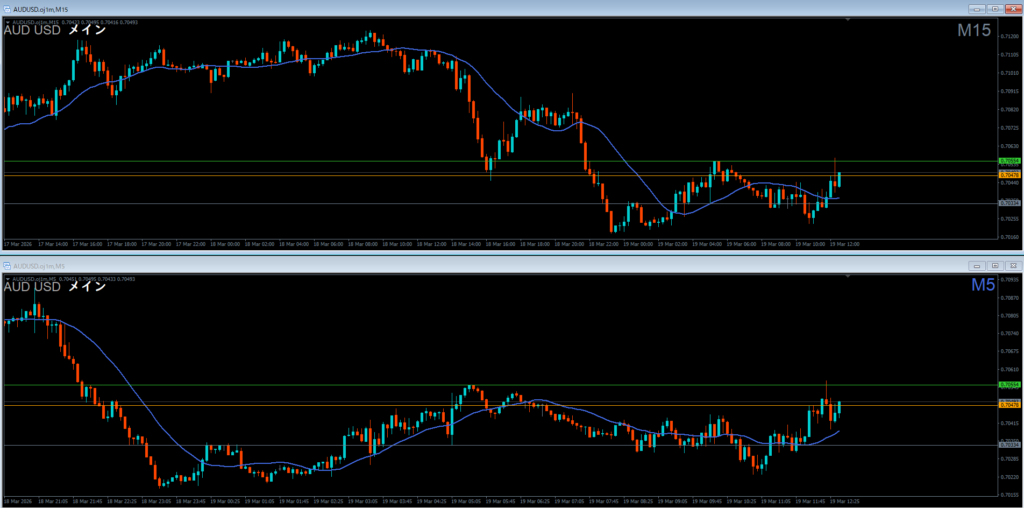Screen dimensions: 1024x508
Task: Minimize the AUDUSD M5 chart window
Action: coord(976,266)
